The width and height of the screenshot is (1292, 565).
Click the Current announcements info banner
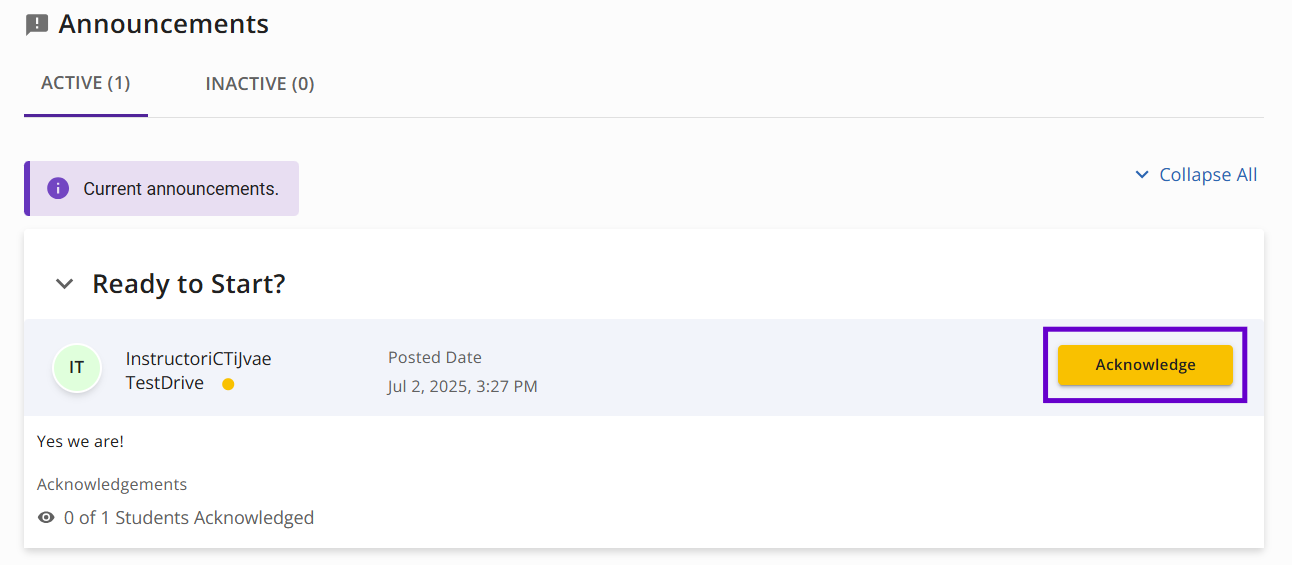tap(161, 188)
